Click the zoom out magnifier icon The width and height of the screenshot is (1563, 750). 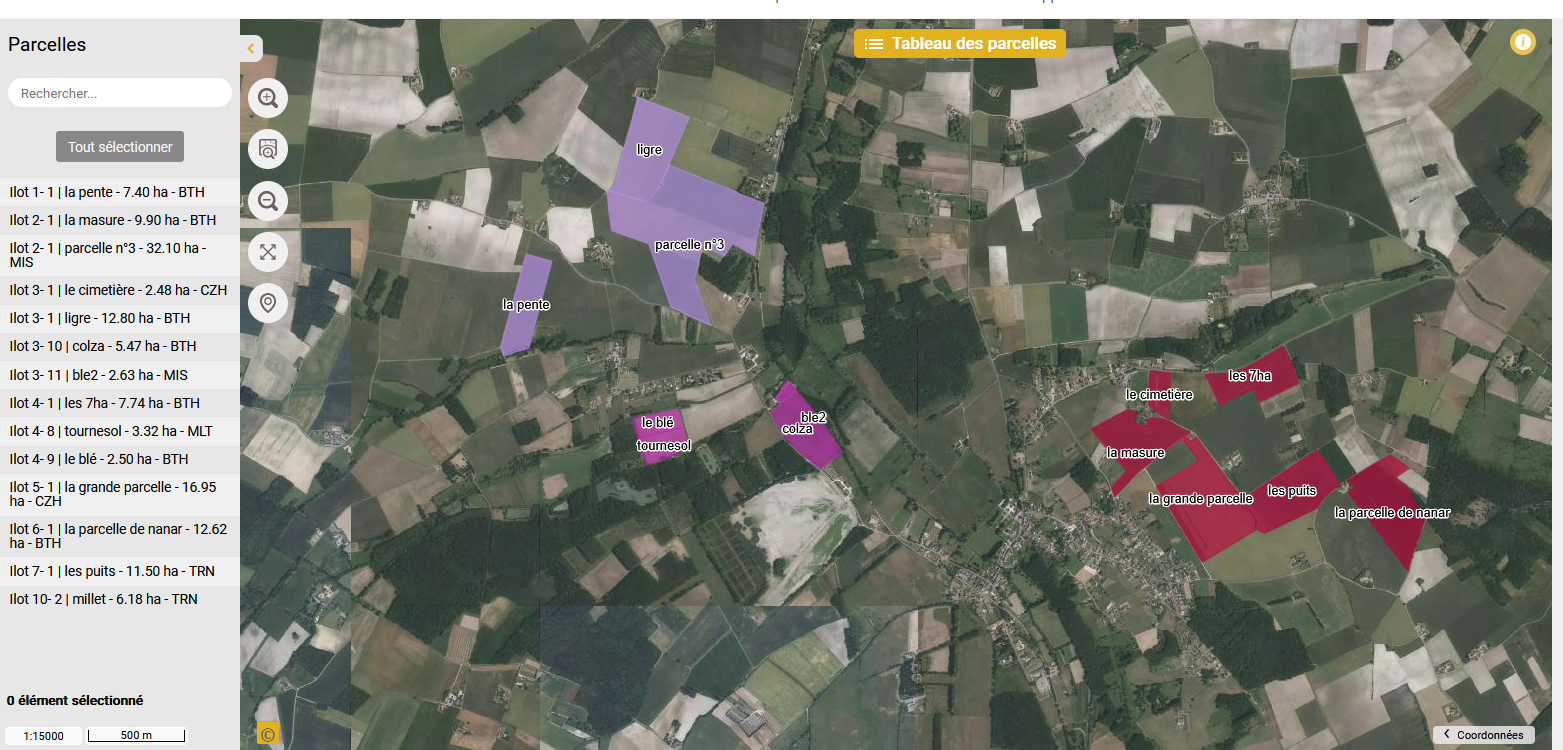click(268, 201)
